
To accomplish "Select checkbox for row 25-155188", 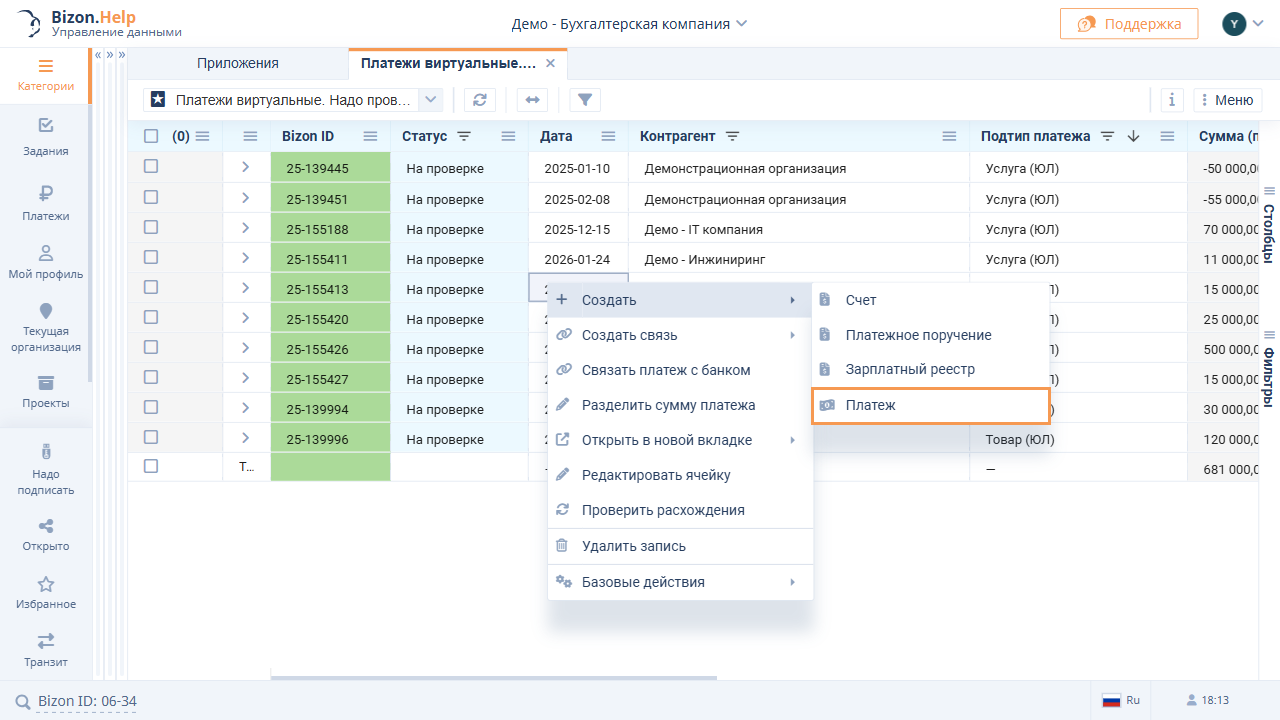I will click(x=151, y=228).
